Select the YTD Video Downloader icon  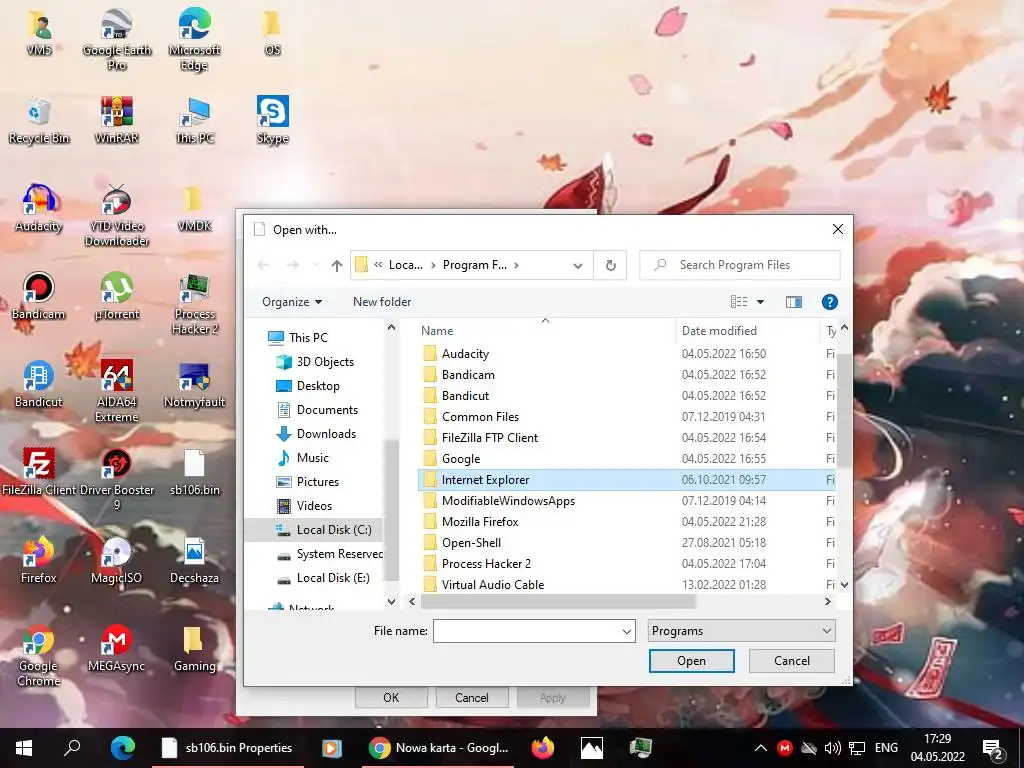tap(117, 216)
